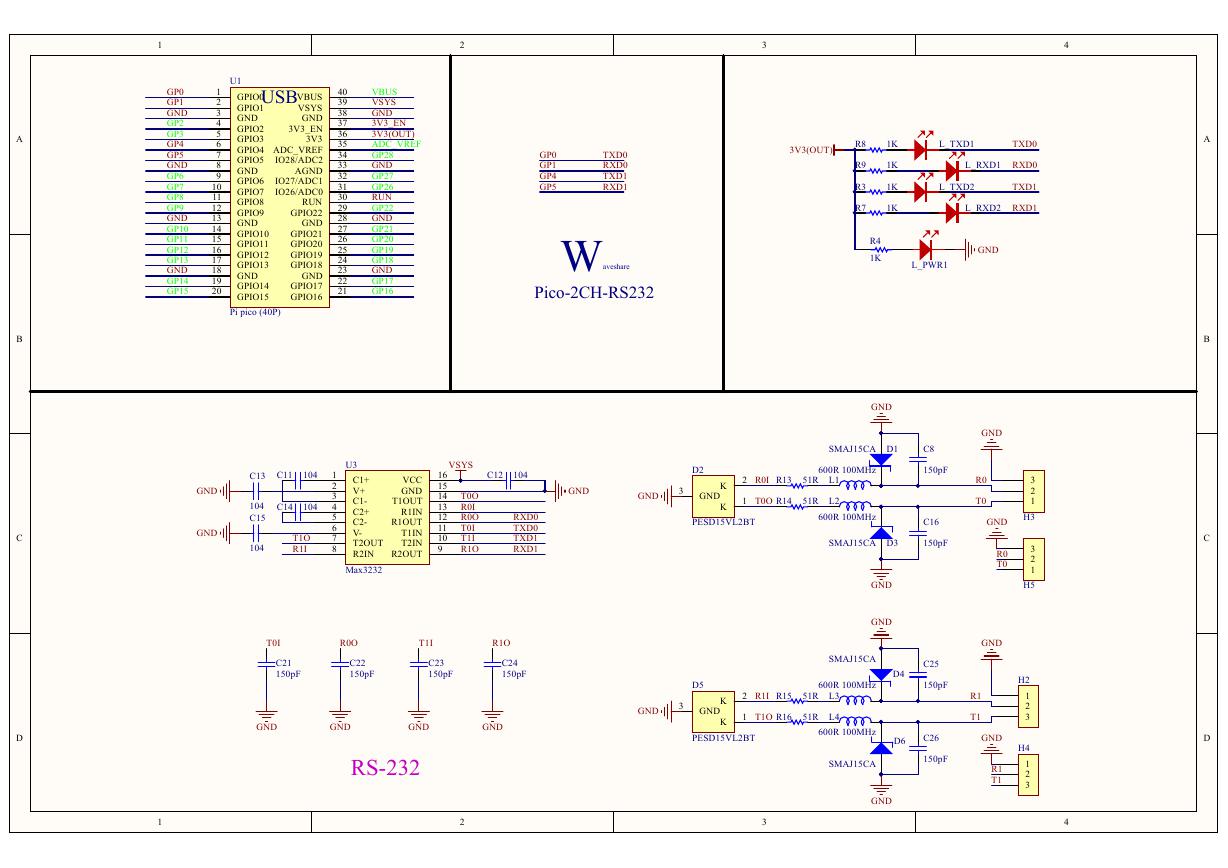Select the H5 three-pin header connector

click(1033, 559)
